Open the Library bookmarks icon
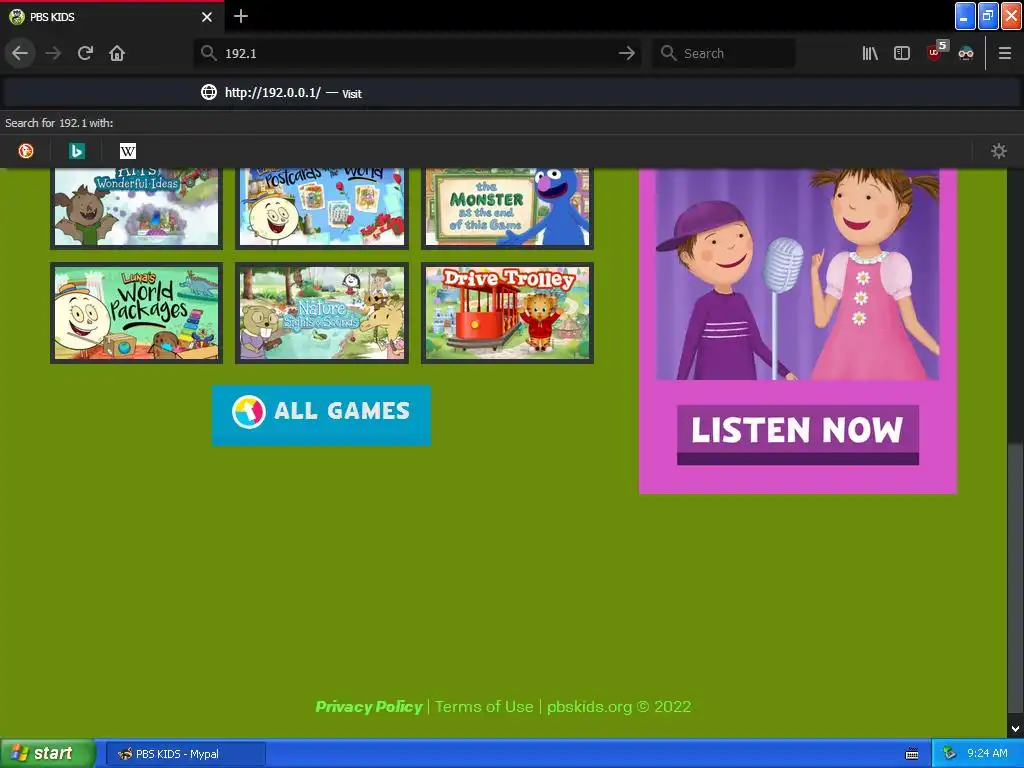 click(x=870, y=53)
